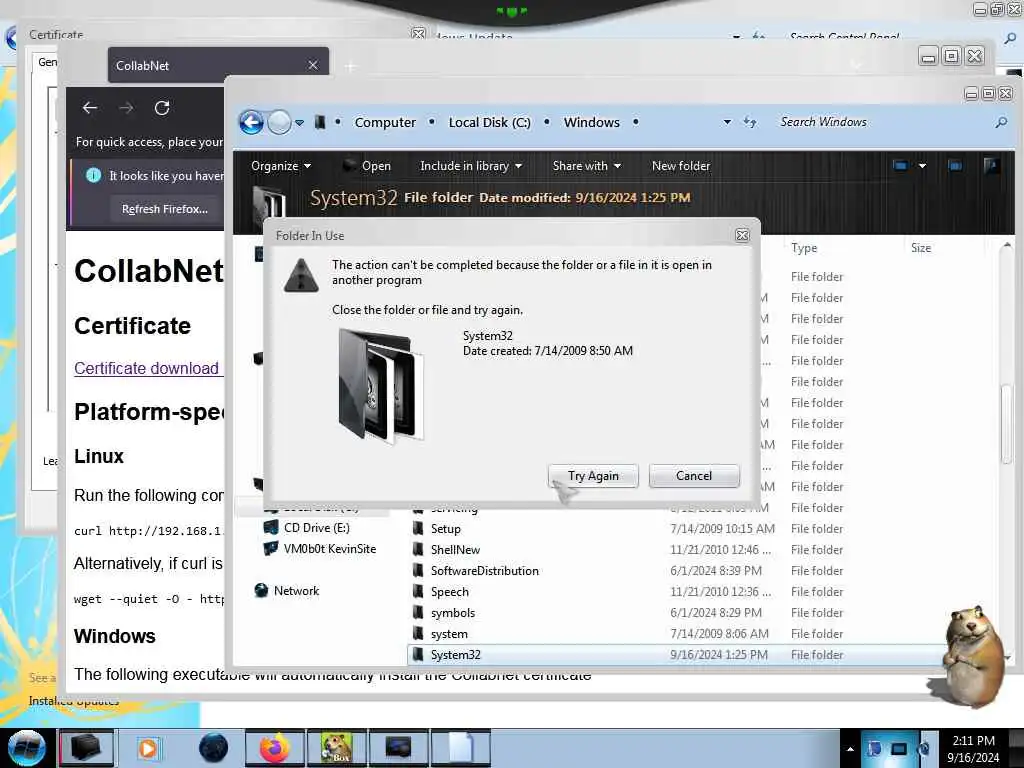Change view icon in Explorer toolbar

900,166
